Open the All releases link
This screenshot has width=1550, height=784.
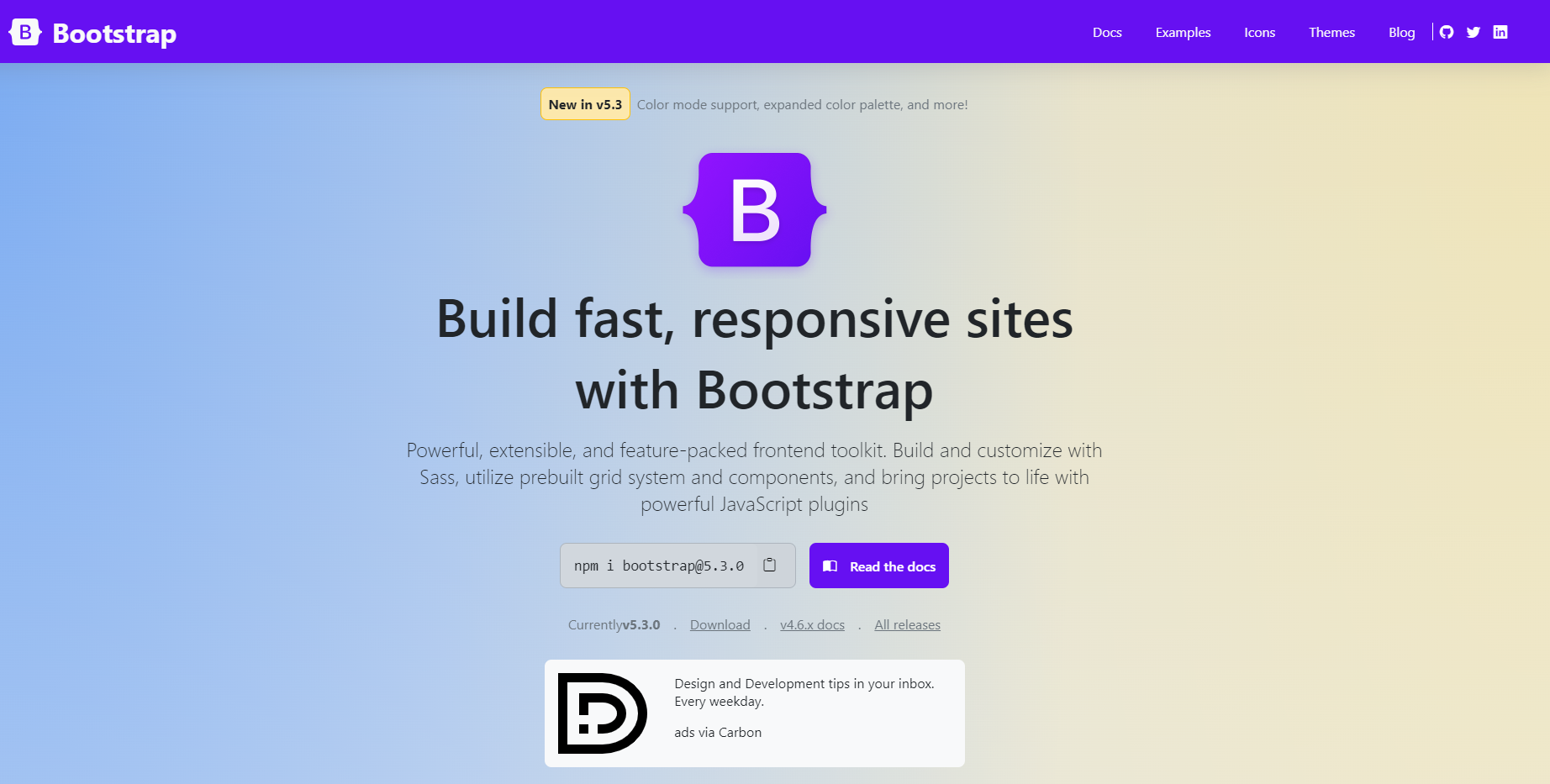pos(907,625)
